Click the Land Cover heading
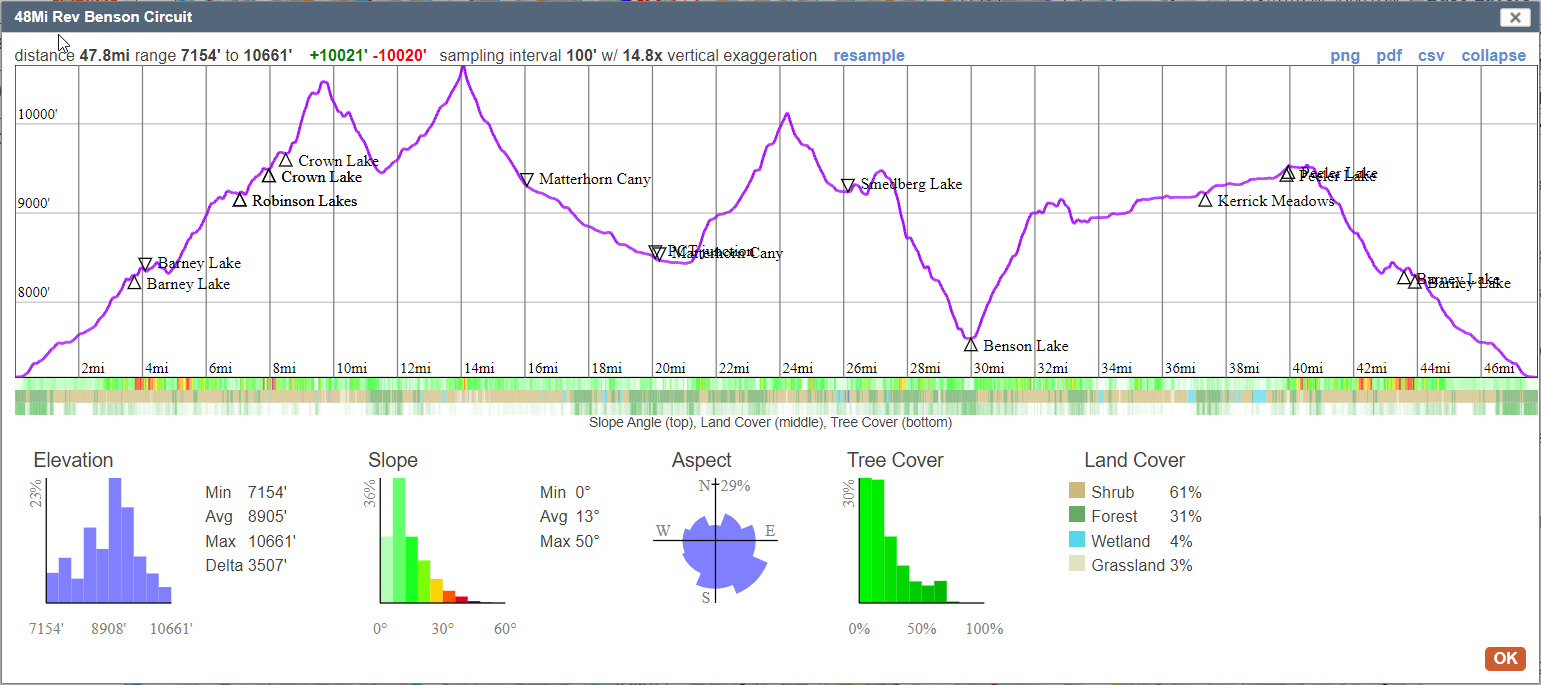This screenshot has height=685, width=1541. click(1134, 460)
